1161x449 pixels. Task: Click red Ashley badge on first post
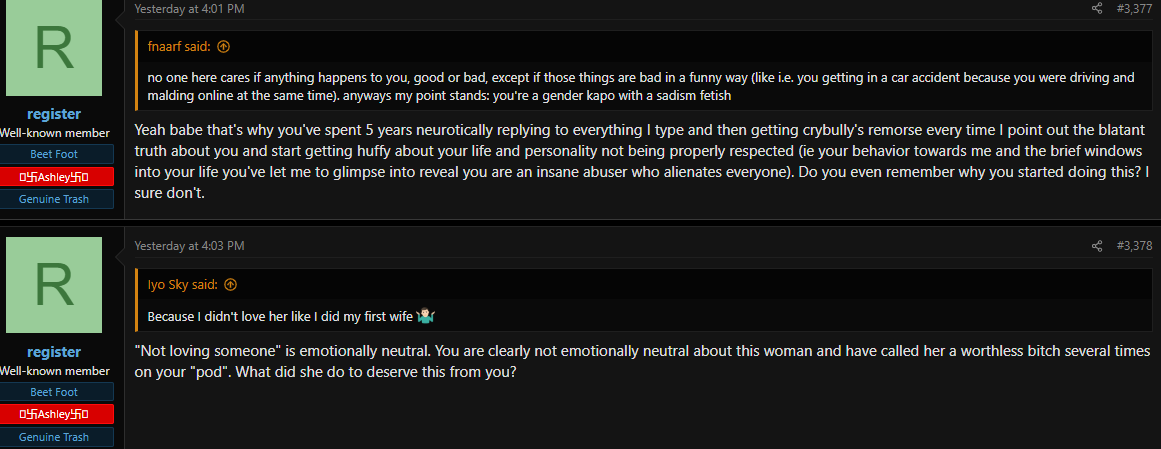click(54, 176)
